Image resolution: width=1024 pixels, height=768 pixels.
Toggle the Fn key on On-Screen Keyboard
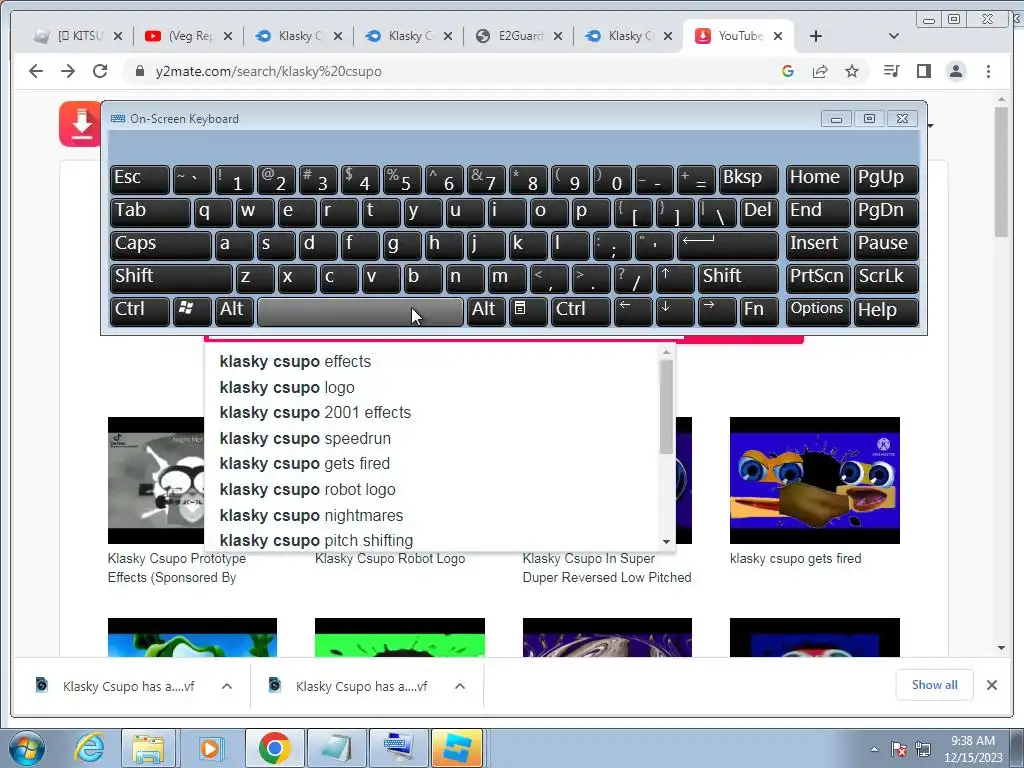[x=758, y=310]
